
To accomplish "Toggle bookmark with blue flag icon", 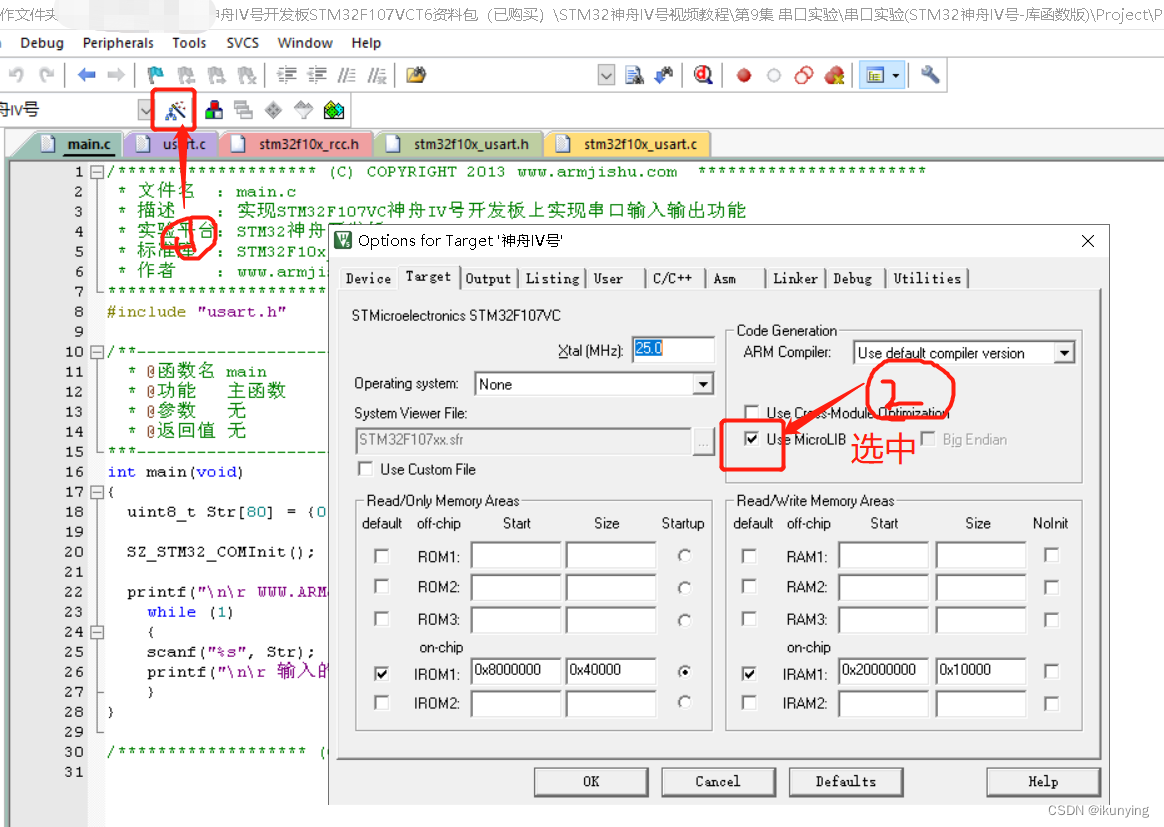I will pyautogui.click(x=155, y=75).
